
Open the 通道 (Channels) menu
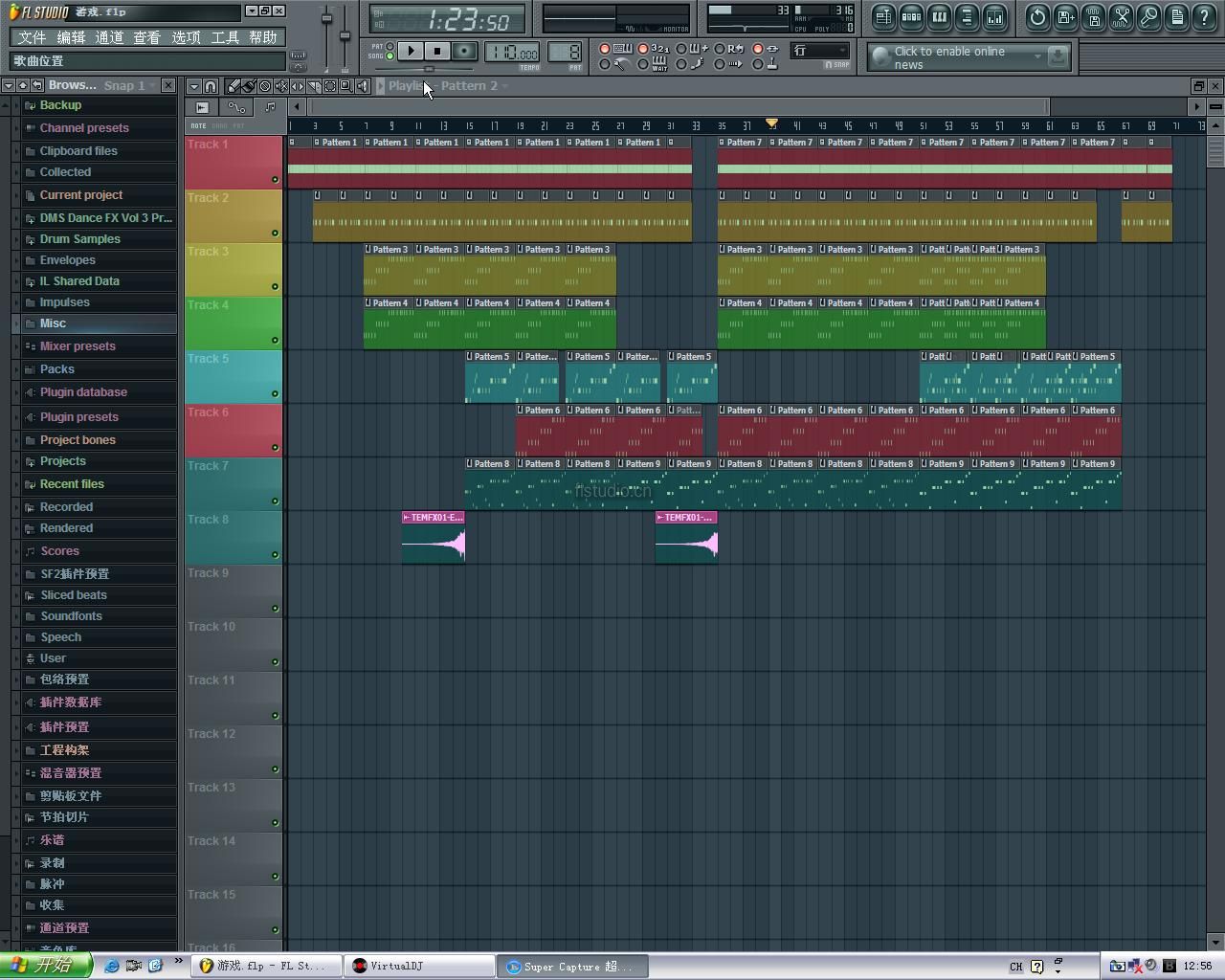[x=109, y=37]
